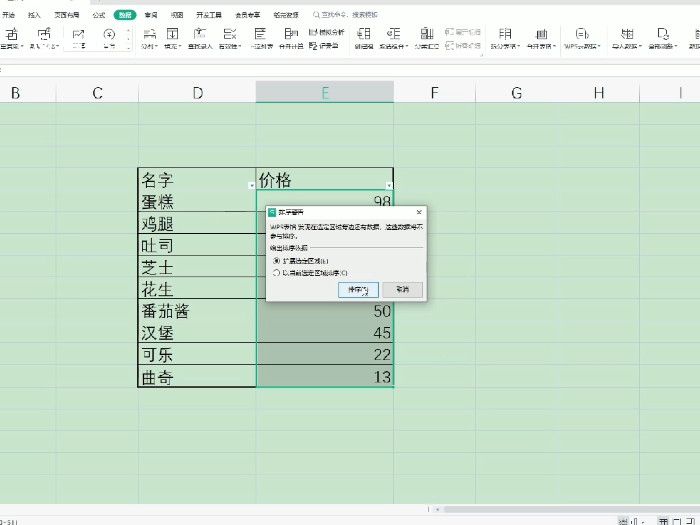Viewport: 700px width, 525px height.
Task: Click the Create Group (创建组) icon
Action: coord(364,34)
